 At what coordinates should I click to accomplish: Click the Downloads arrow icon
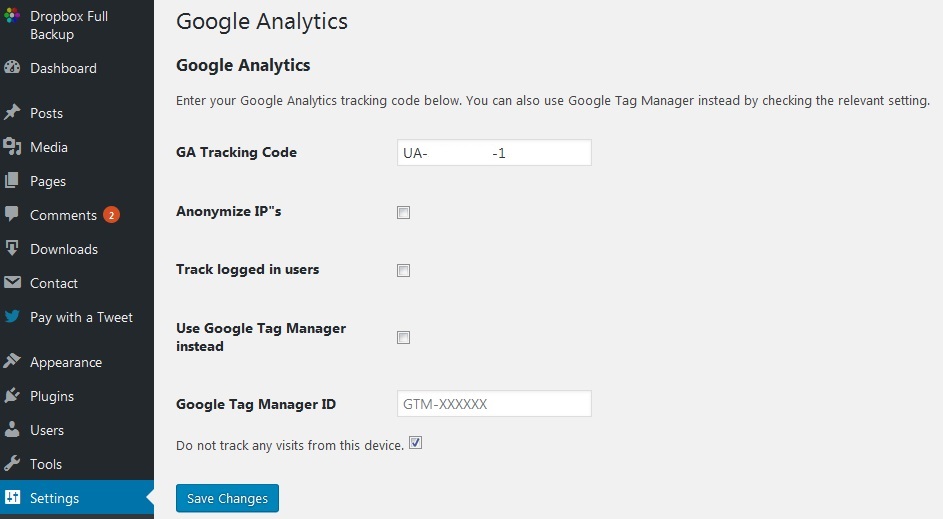[11, 248]
